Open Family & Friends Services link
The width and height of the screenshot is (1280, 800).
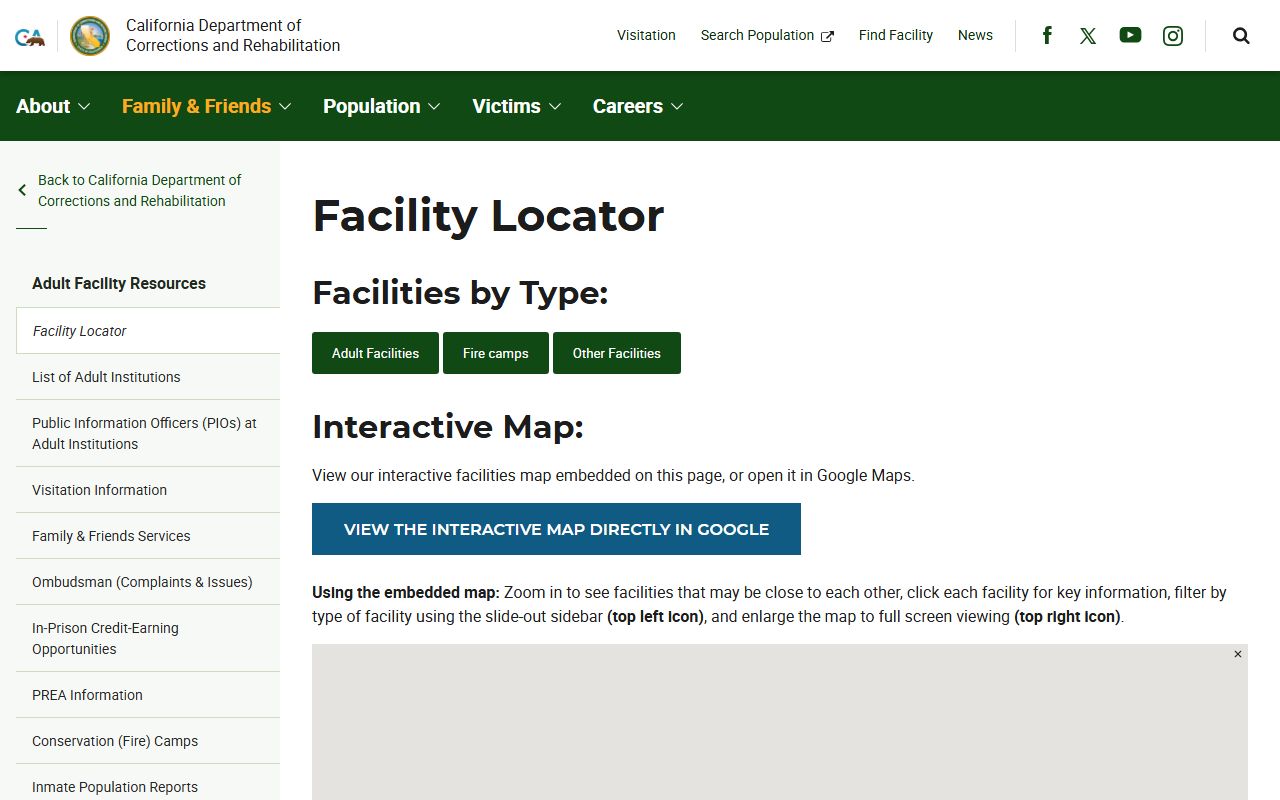[x=148, y=536]
